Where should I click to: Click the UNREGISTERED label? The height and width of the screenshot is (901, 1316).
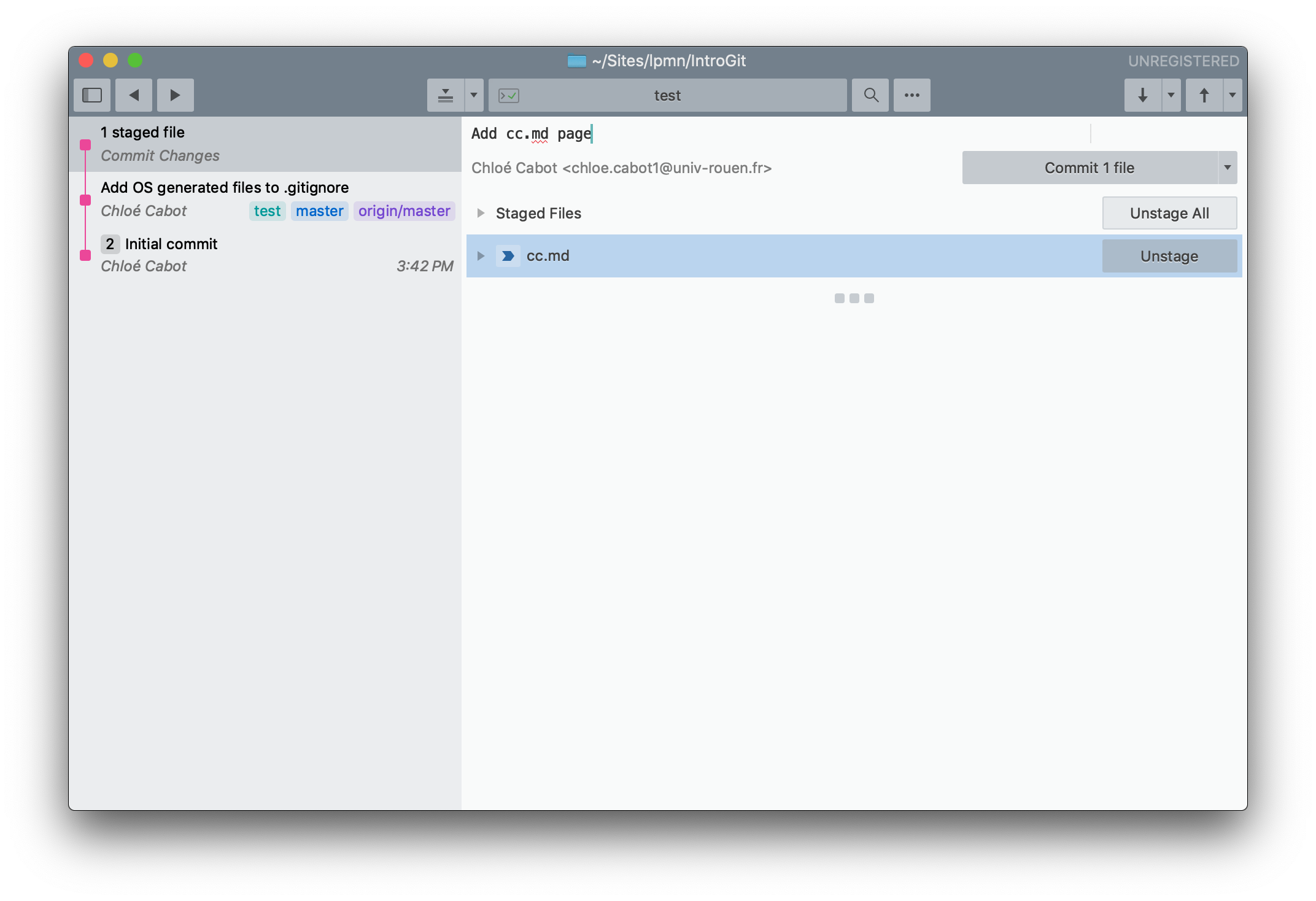coord(1183,61)
